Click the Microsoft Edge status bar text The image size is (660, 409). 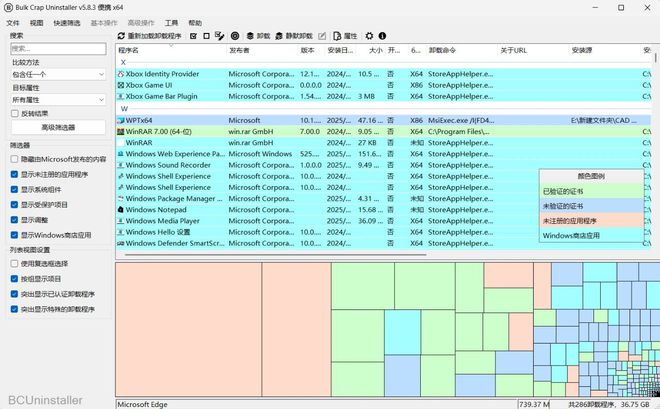coord(142,404)
